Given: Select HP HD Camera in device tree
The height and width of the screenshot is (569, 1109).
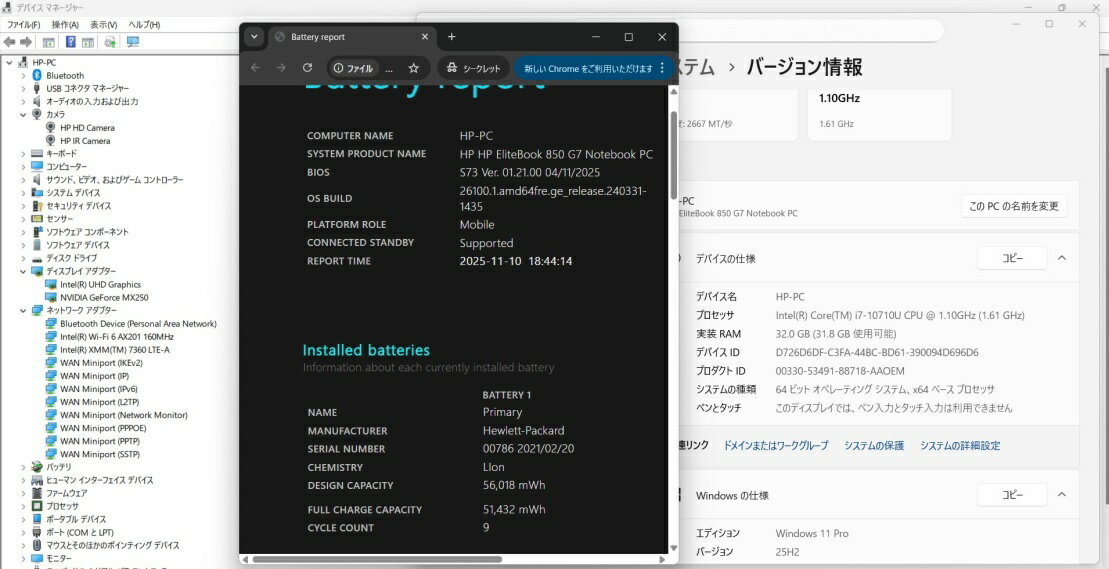Looking at the screenshot, I should (x=87, y=128).
